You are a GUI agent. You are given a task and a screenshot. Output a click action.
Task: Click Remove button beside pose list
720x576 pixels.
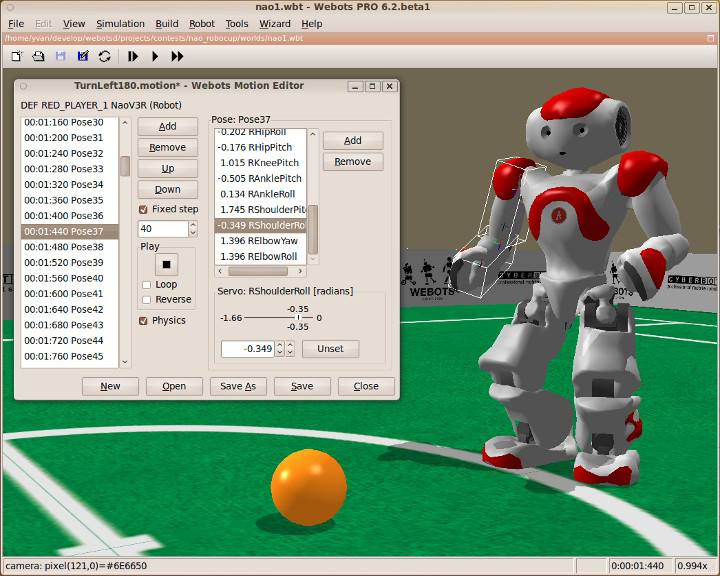pyautogui.click(x=168, y=147)
